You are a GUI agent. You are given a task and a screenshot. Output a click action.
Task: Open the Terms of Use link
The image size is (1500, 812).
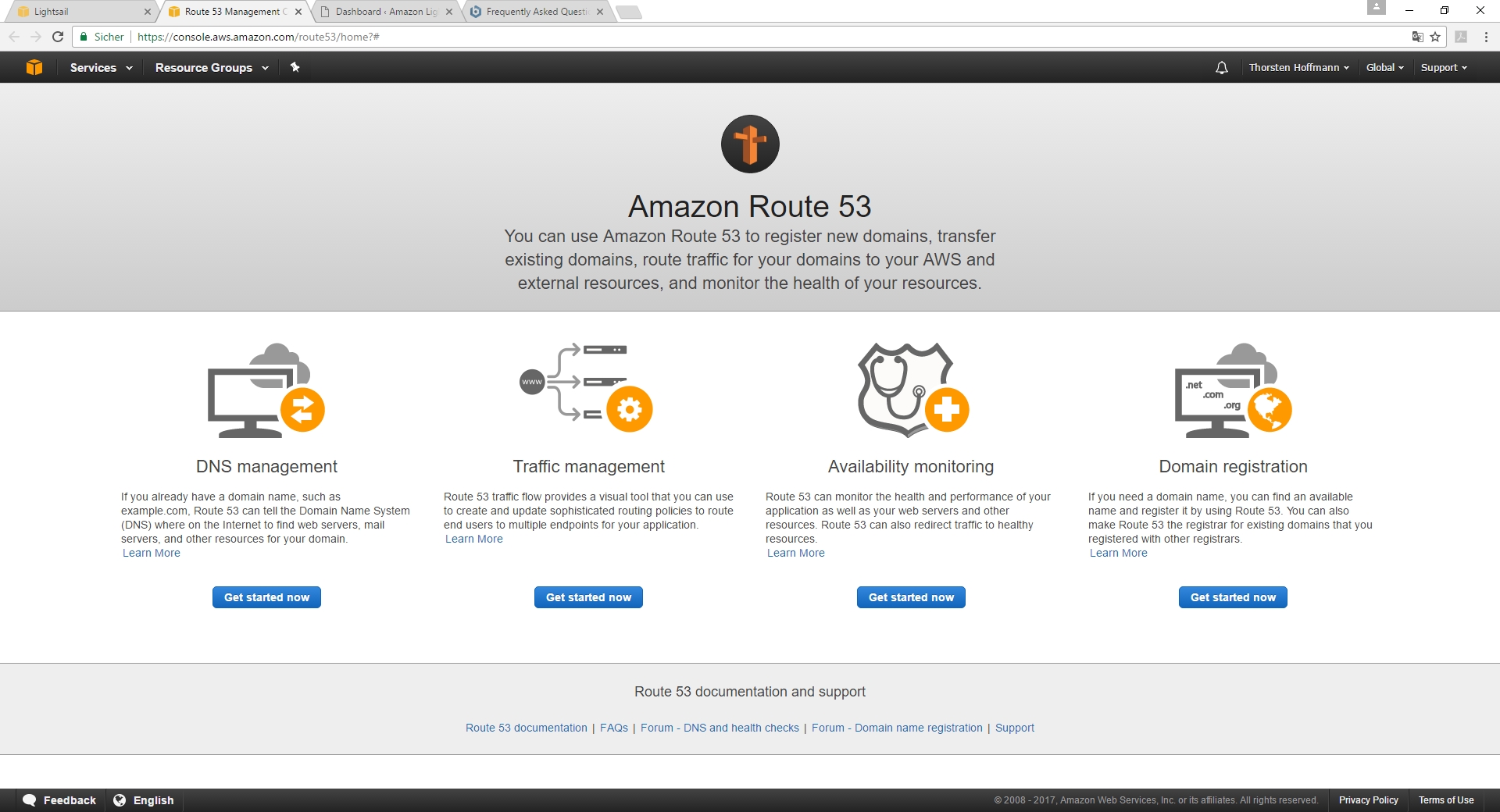[x=1446, y=800]
